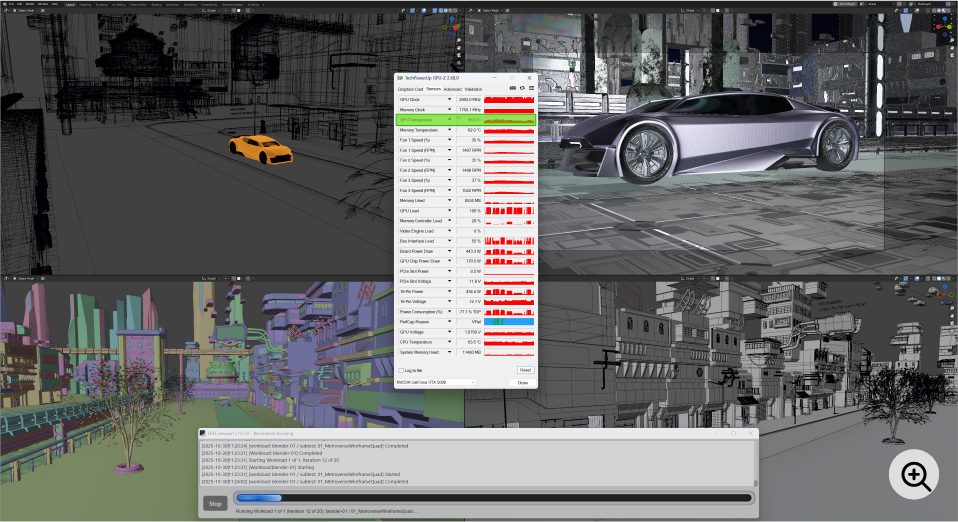Click the Close button in GPU-Z
The height and width of the screenshot is (522, 958).
point(523,382)
